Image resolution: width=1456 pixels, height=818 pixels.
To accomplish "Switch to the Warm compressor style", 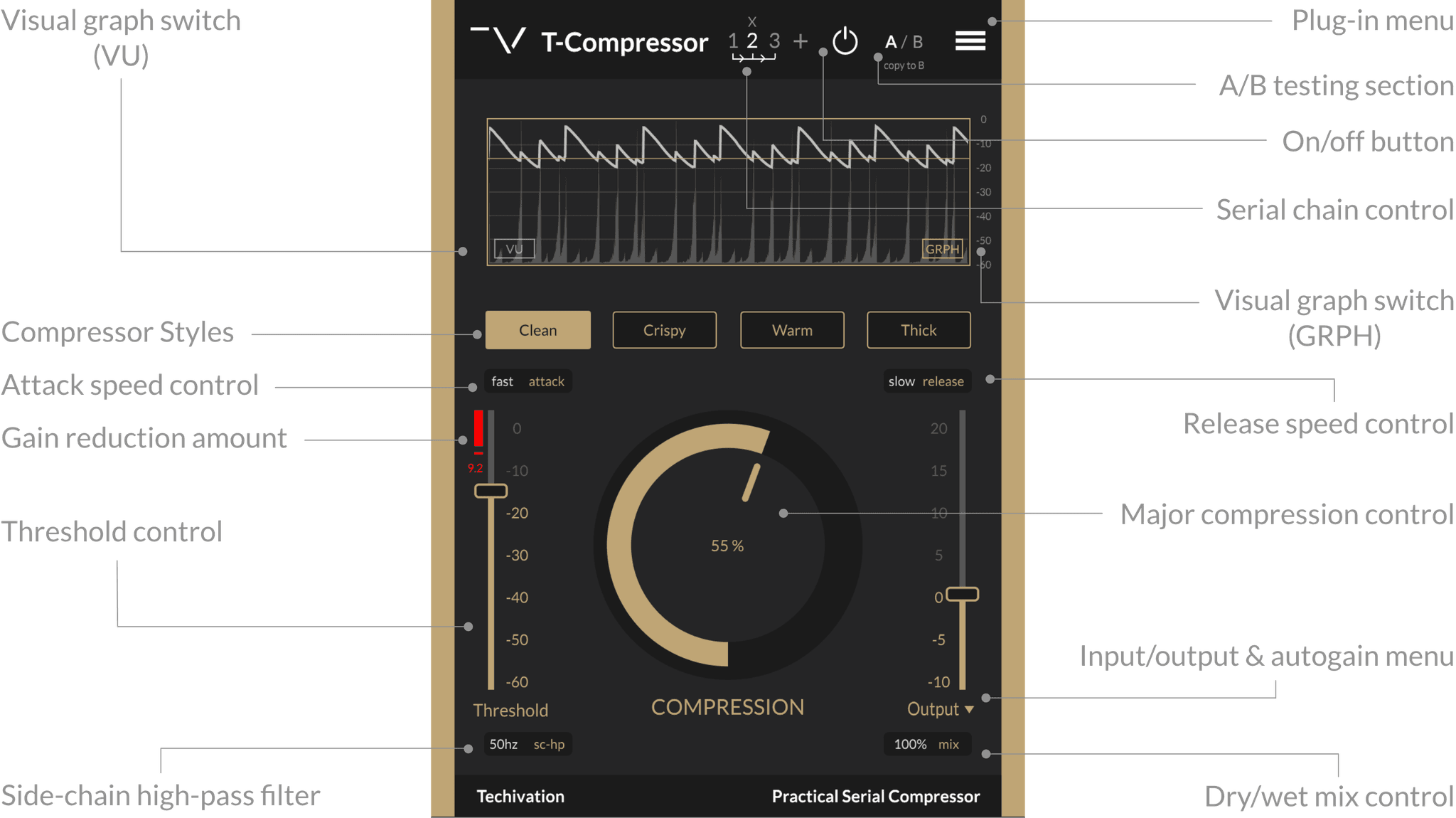I will 791,330.
